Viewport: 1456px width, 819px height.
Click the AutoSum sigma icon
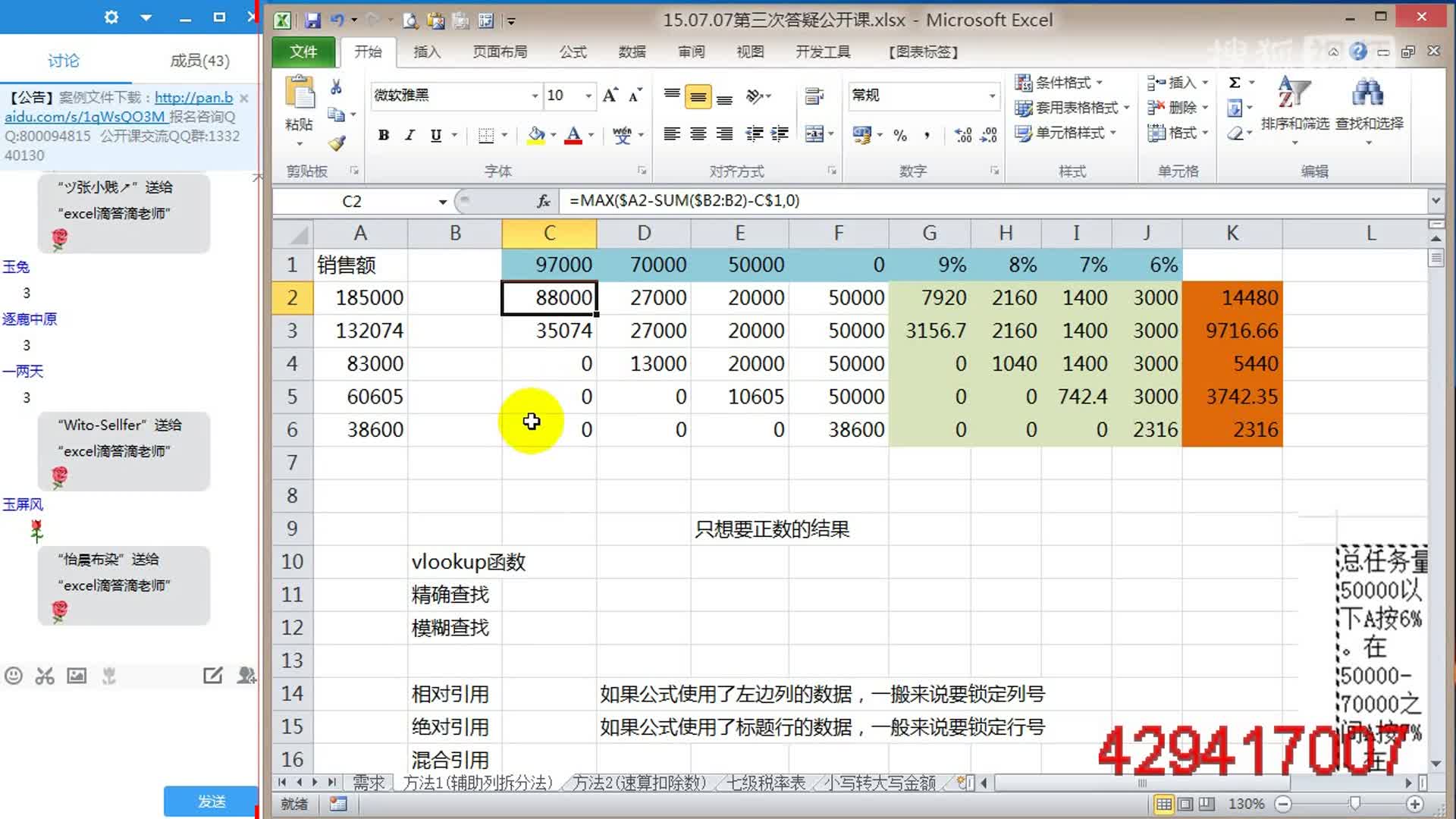[x=1235, y=83]
